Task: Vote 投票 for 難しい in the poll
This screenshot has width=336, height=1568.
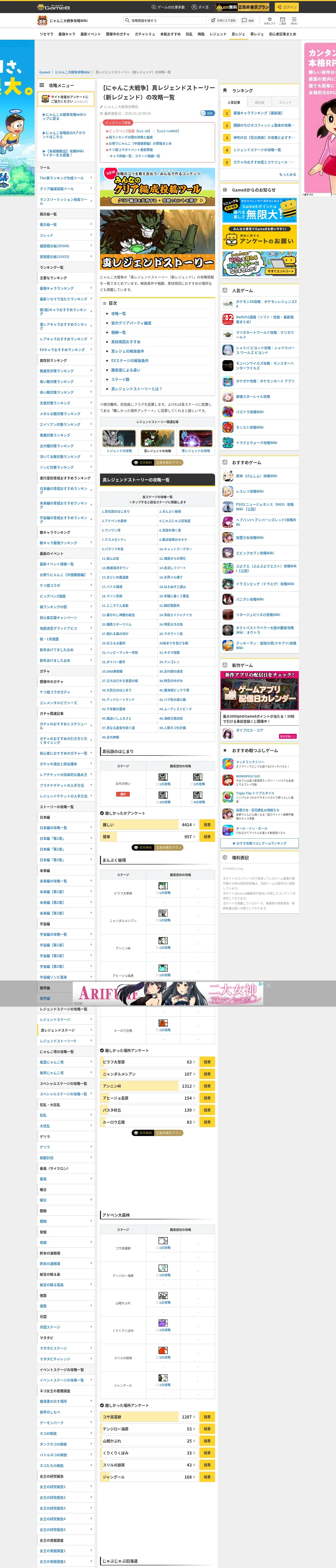Action: (207, 825)
